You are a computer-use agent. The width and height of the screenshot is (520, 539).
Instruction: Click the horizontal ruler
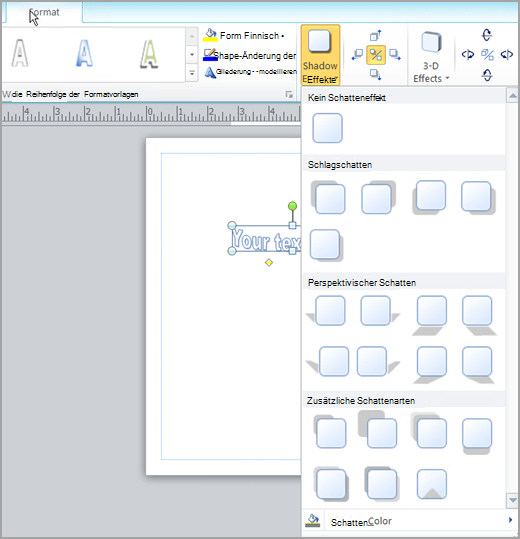[151, 113]
